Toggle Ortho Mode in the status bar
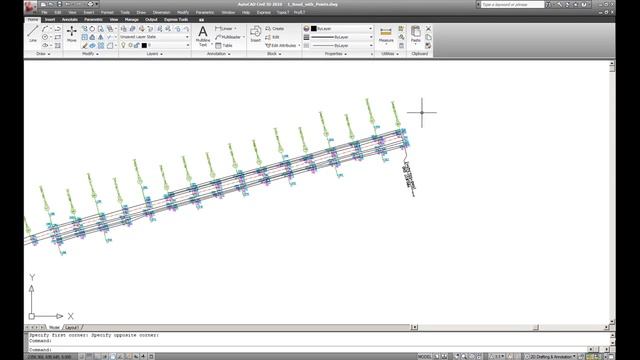Viewport: 640px width, 360px height. [97, 357]
